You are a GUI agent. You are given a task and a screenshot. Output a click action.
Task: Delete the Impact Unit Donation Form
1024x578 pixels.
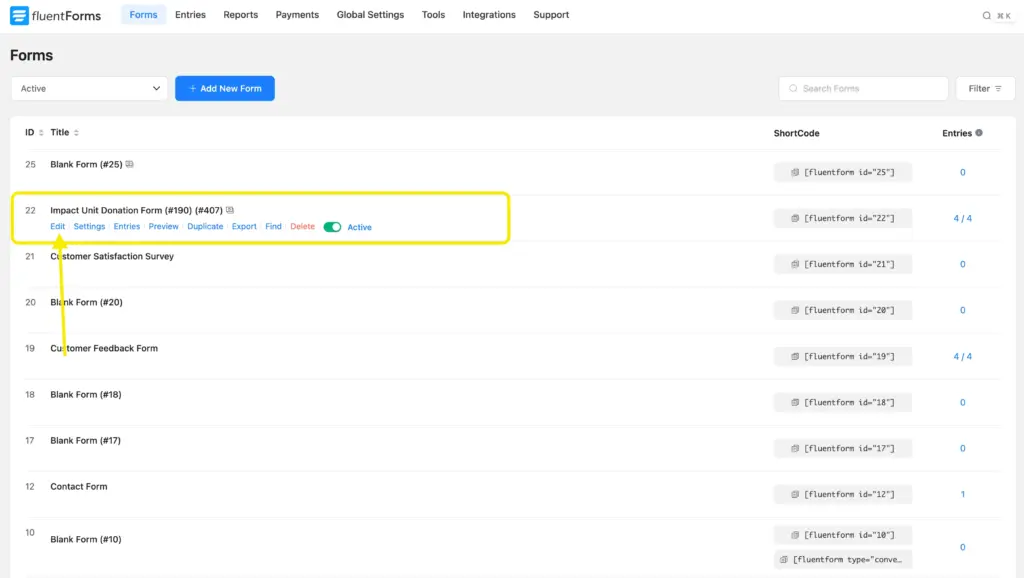(x=302, y=227)
